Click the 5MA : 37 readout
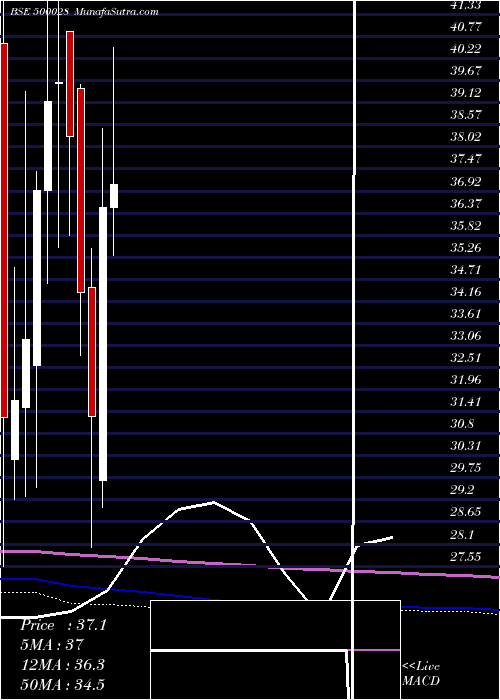500x700 pixels. pos(52,645)
